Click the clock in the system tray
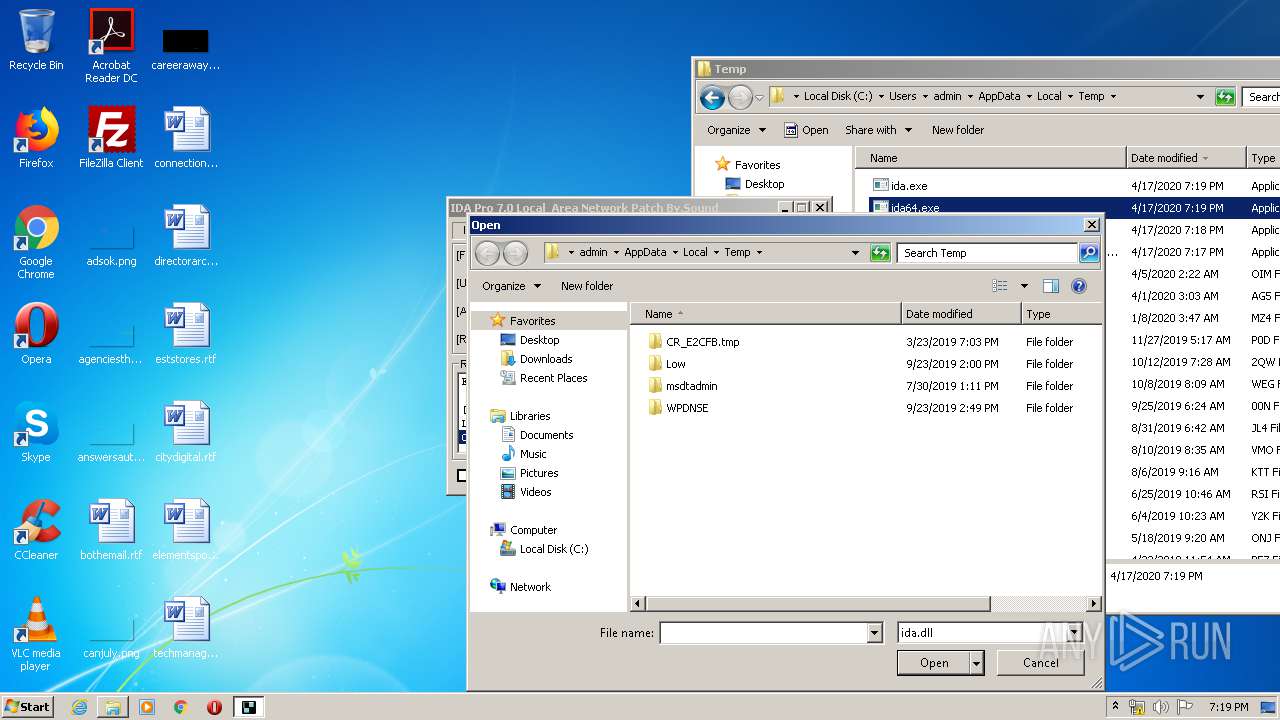Screen dimensions: 1280x720 [x=1228, y=707]
